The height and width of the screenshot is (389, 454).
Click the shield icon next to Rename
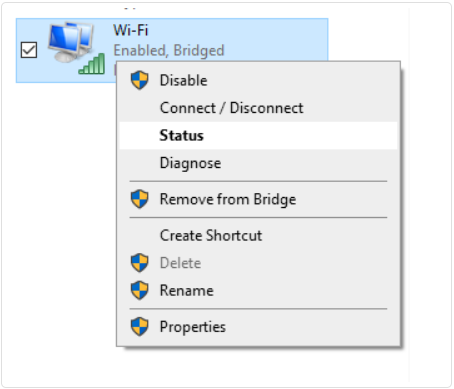139,290
